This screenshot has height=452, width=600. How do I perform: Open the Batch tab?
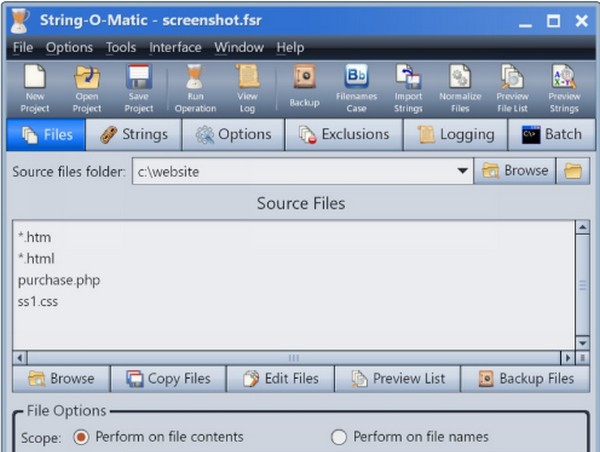[x=551, y=135]
